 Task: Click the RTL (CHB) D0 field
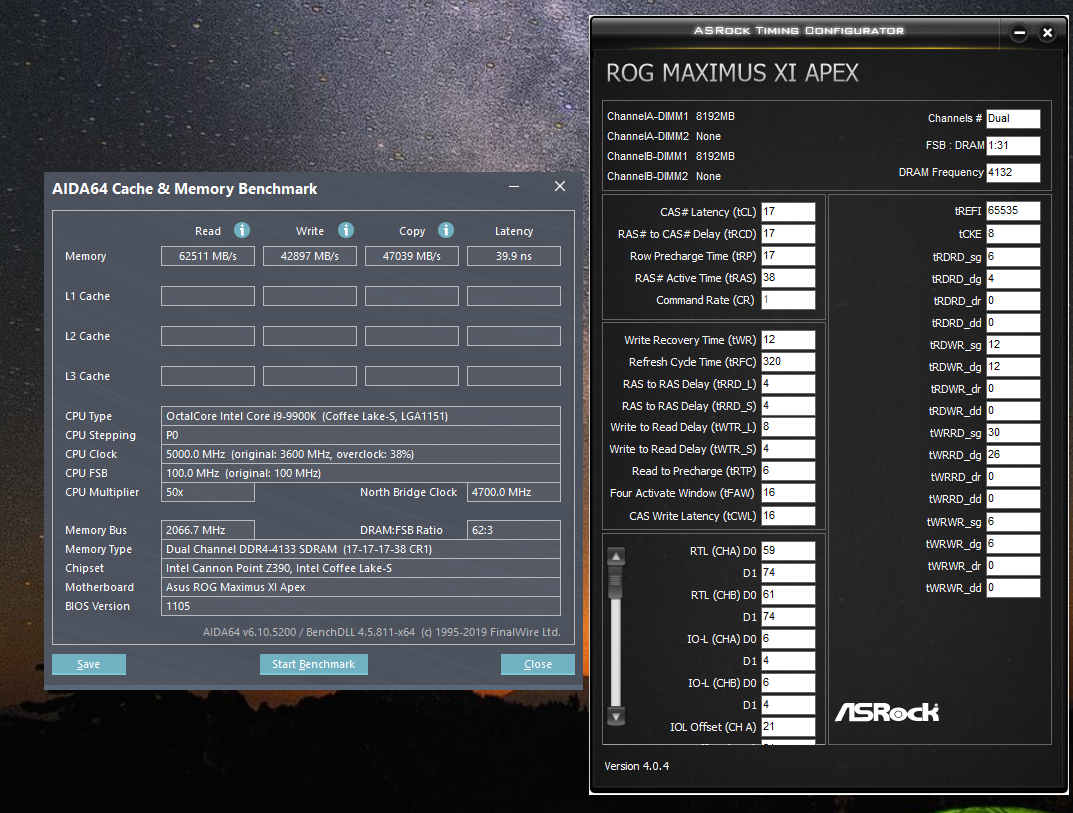(788, 595)
